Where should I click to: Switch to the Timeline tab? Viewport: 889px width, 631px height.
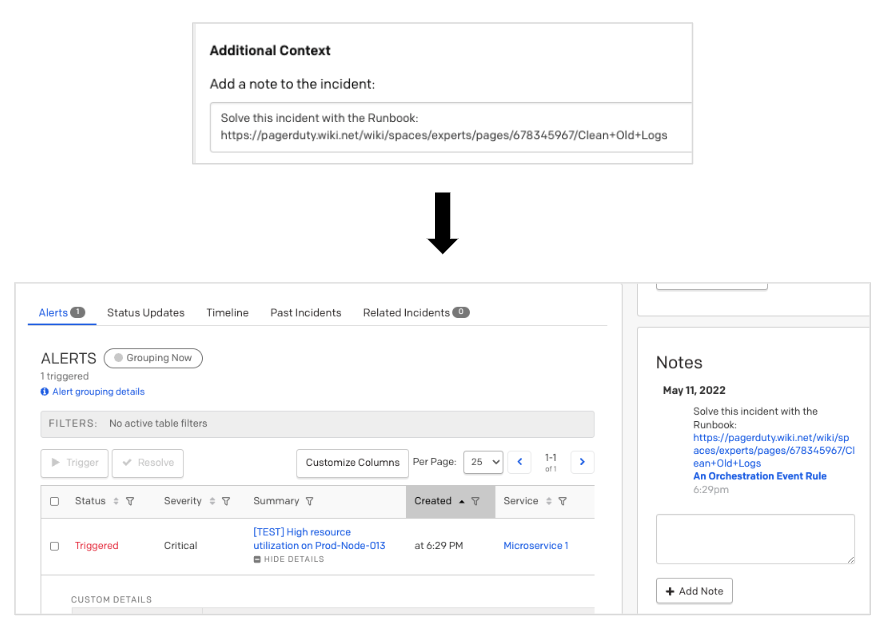tap(227, 313)
